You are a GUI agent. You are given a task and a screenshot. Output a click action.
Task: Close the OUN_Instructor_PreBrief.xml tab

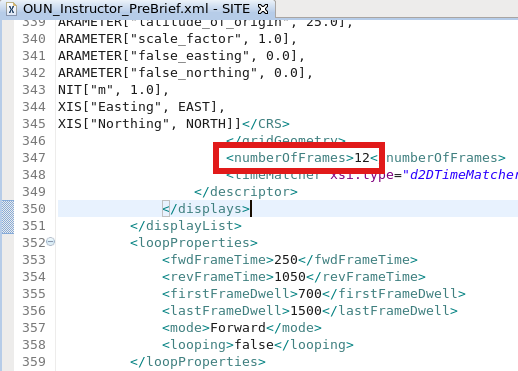tap(263, 9)
